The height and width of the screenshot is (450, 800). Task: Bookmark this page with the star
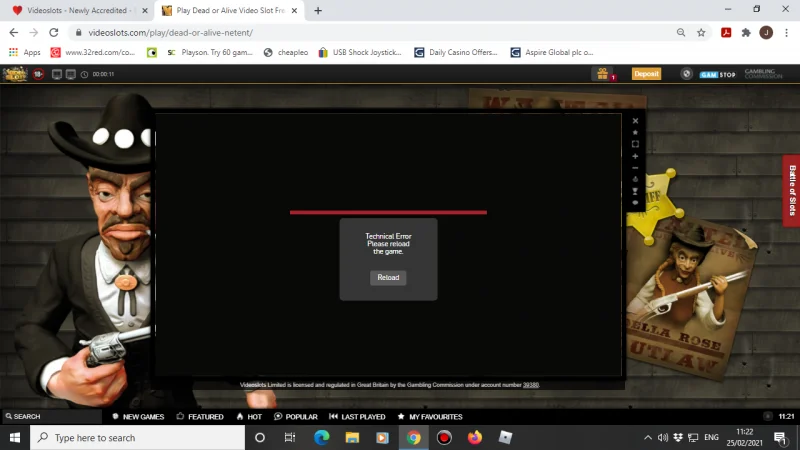pyautogui.click(x=701, y=33)
